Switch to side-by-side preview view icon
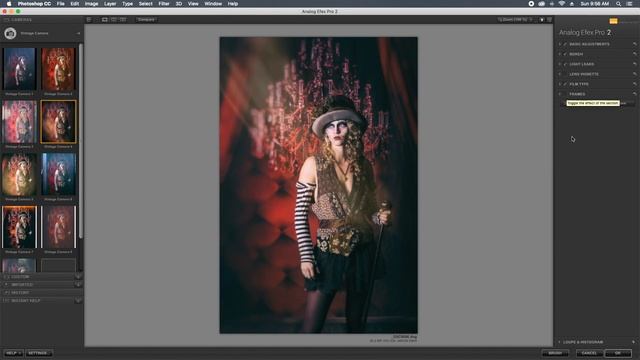The image size is (640, 360). [123, 20]
